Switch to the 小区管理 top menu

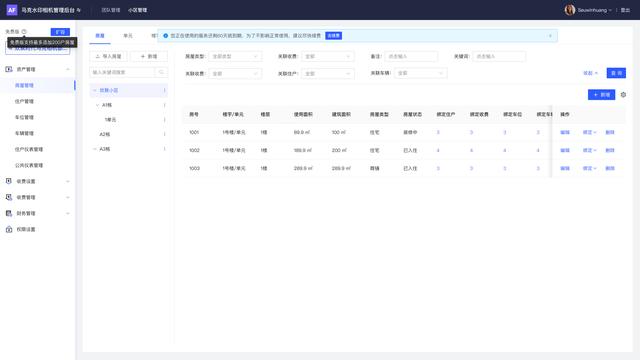pyautogui.click(x=138, y=10)
